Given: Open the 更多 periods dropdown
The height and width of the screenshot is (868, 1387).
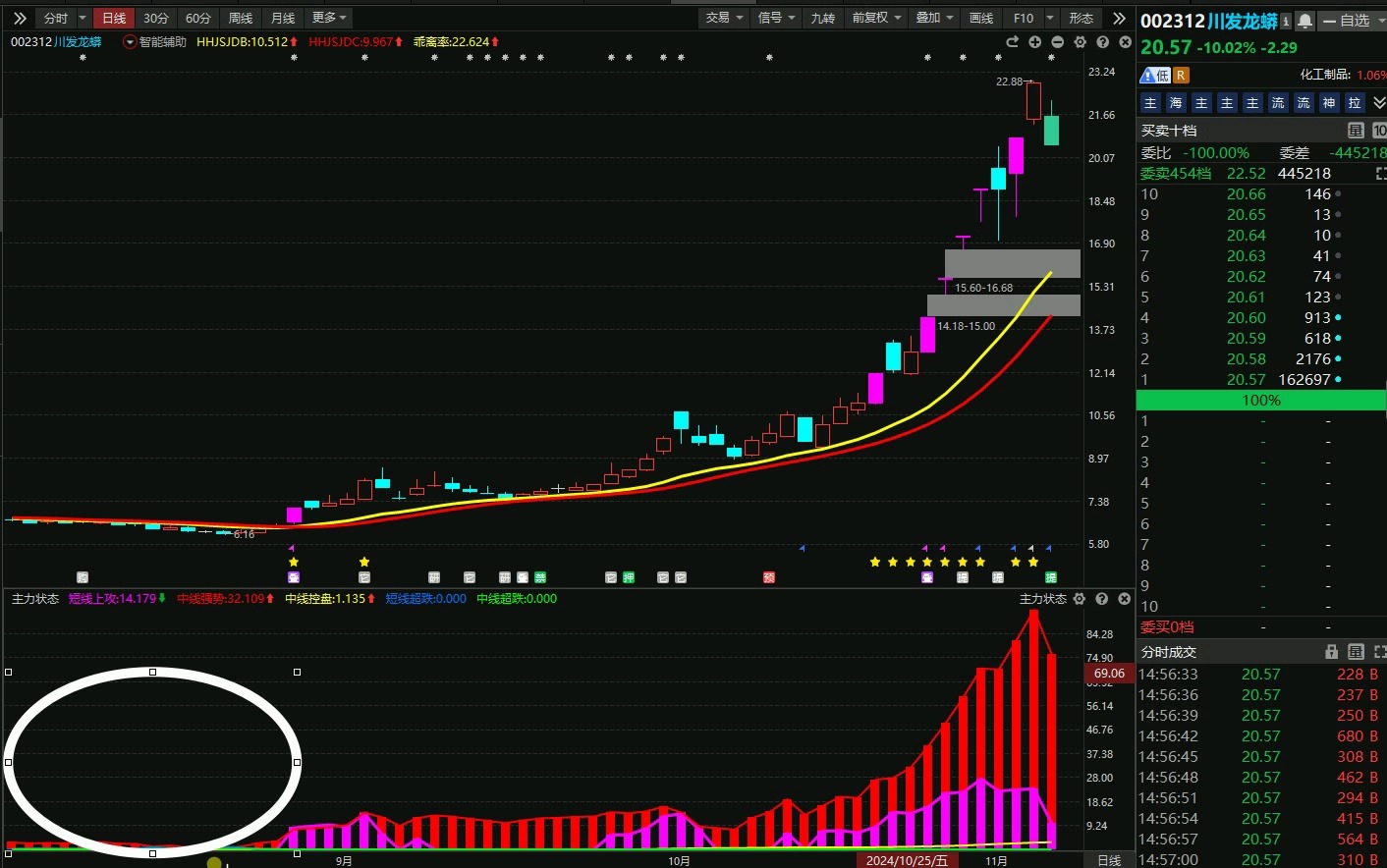Looking at the screenshot, I should 329,18.
